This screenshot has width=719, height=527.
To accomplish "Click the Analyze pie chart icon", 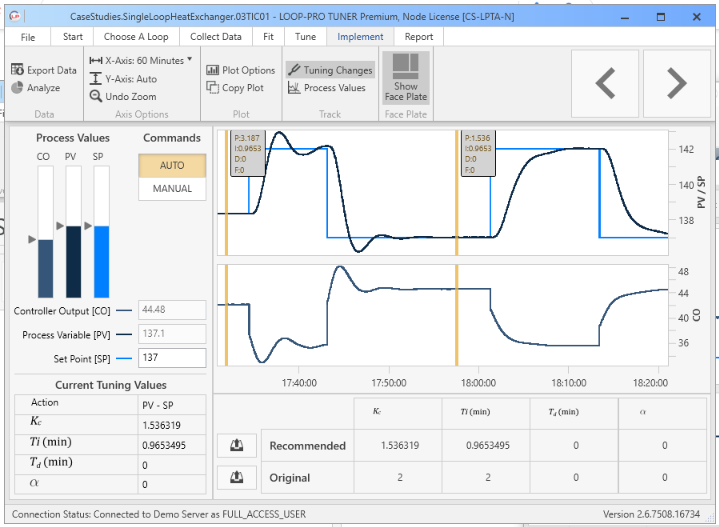I will pos(17,88).
